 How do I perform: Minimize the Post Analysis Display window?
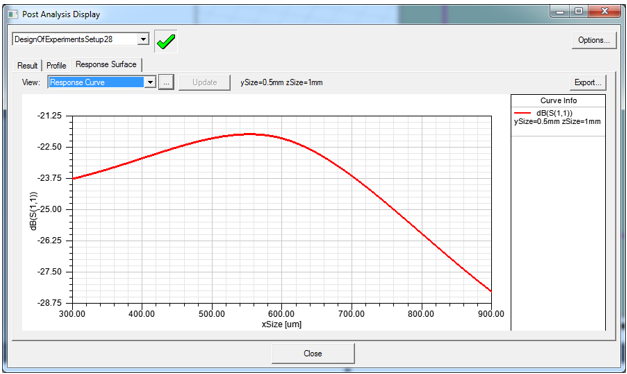(560, 12)
